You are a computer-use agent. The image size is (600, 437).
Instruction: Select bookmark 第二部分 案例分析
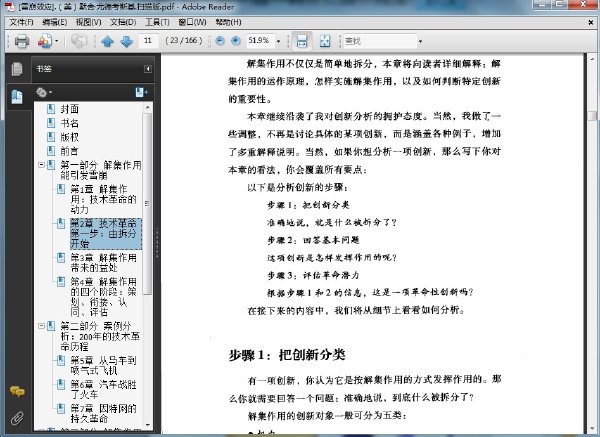(100, 336)
